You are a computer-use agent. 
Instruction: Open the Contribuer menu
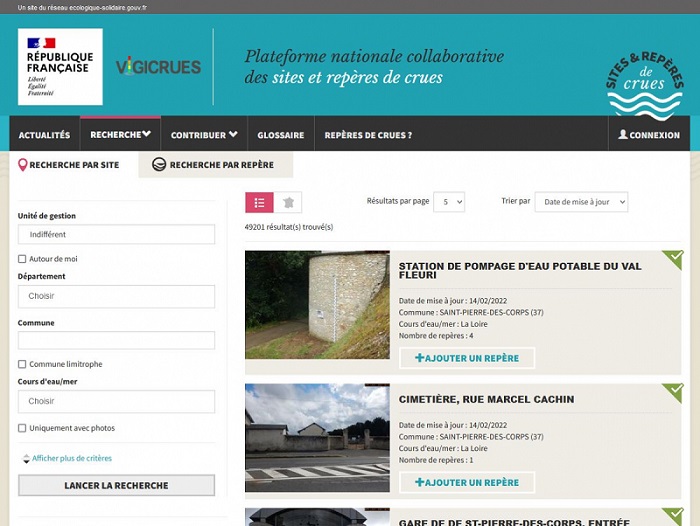(204, 135)
